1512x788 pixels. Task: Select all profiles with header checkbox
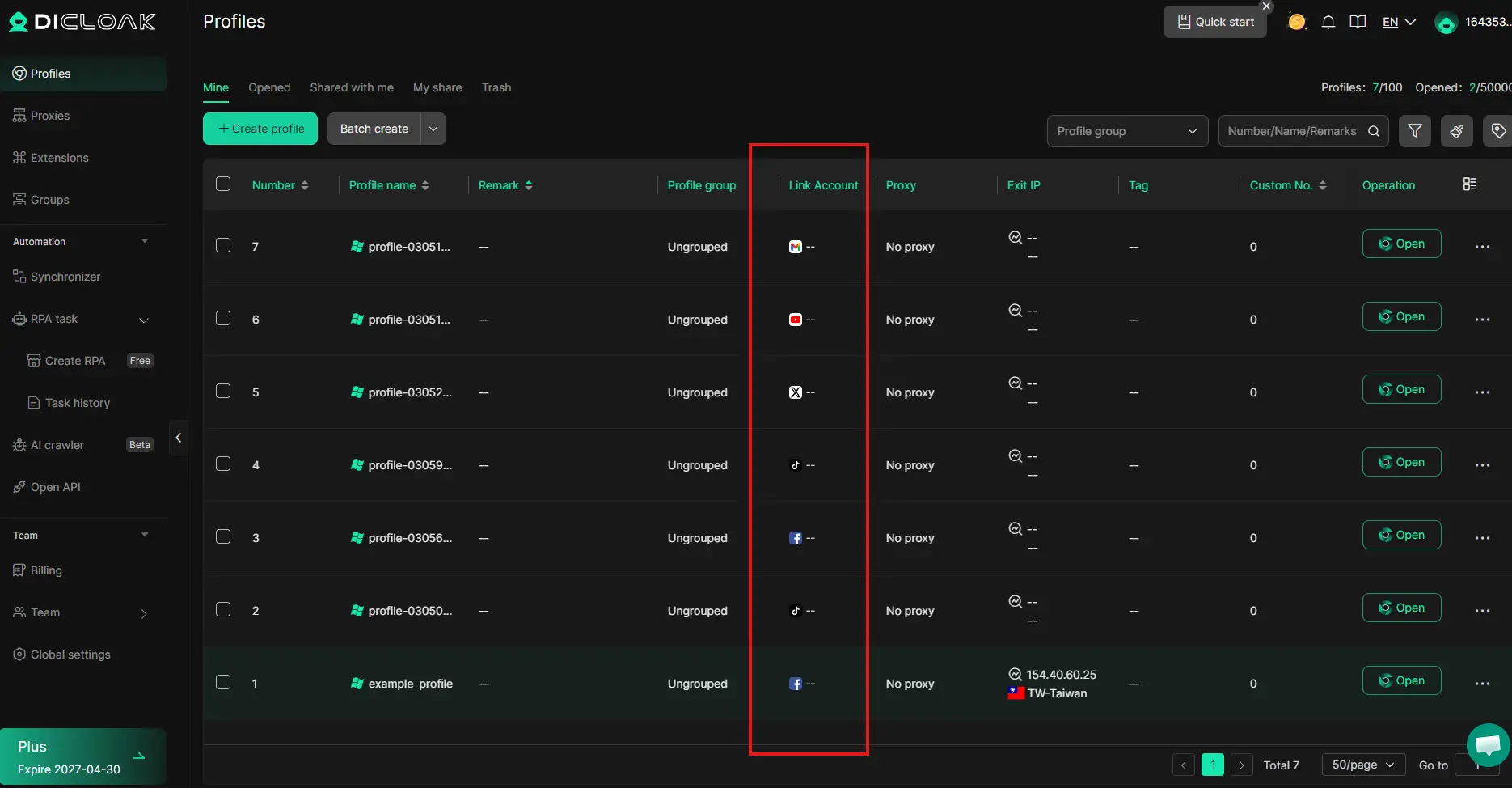[x=223, y=184]
